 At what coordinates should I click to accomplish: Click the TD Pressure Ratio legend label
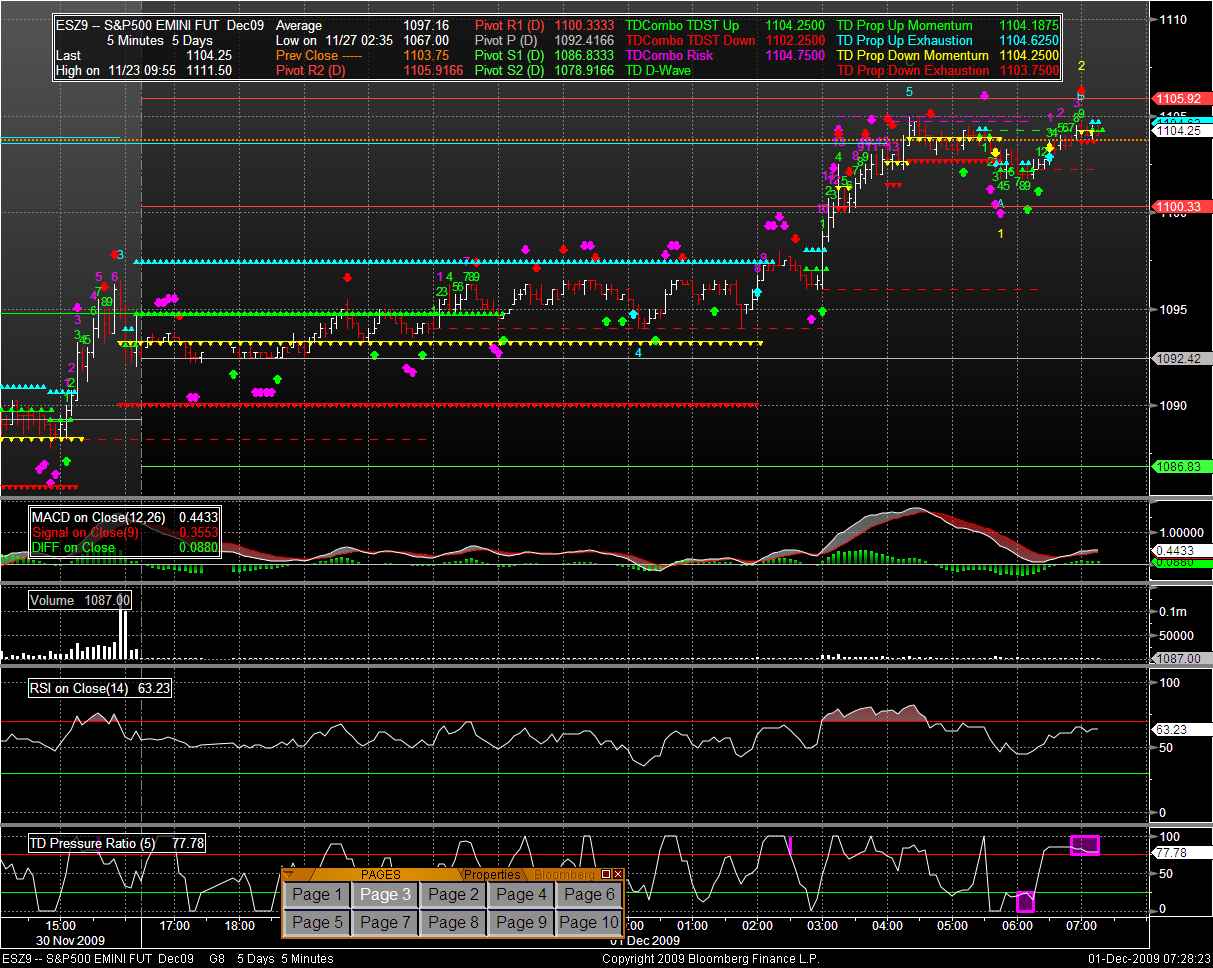click(117, 844)
